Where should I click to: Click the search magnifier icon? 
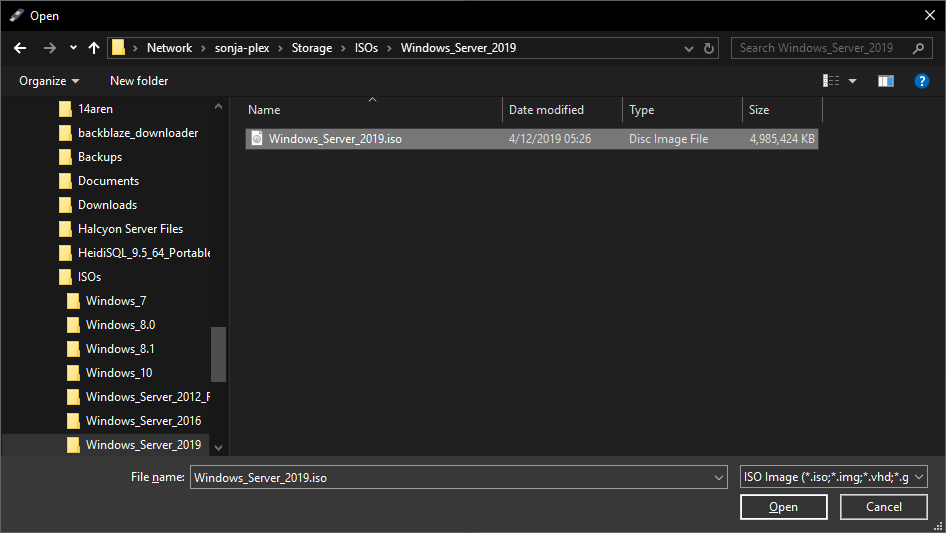coord(916,48)
